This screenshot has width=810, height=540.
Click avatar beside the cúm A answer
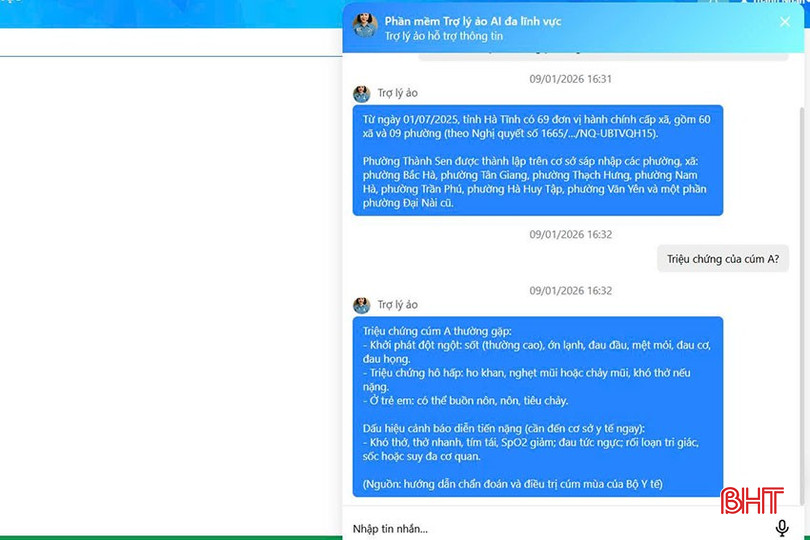tap(361, 305)
